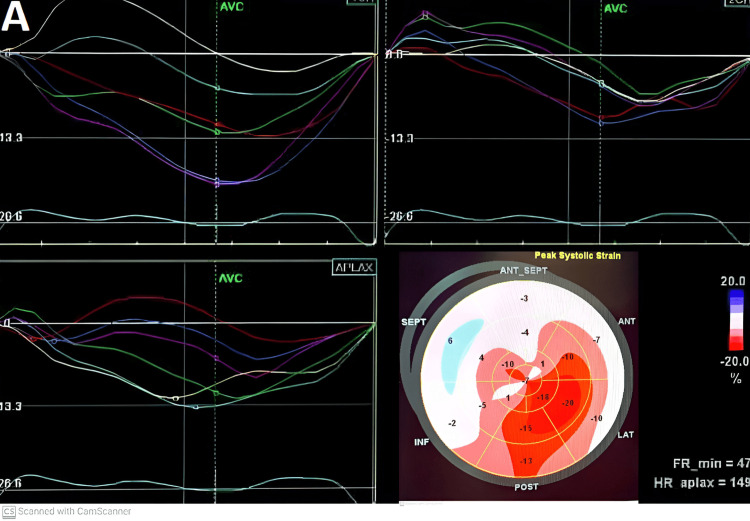
Task: Click the posterior segment valued -13
Action: [526, 461]
